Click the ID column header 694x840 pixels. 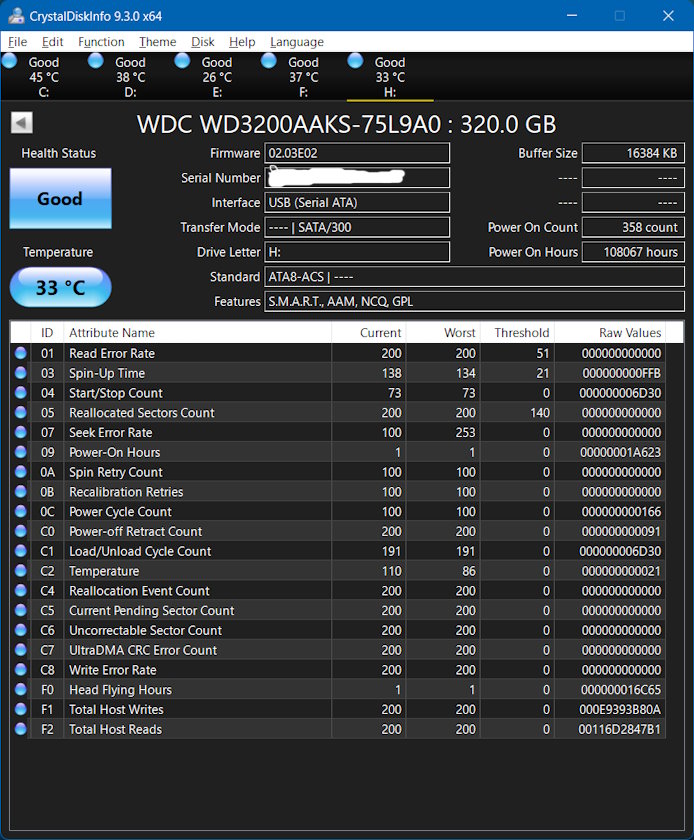point(47,333)
